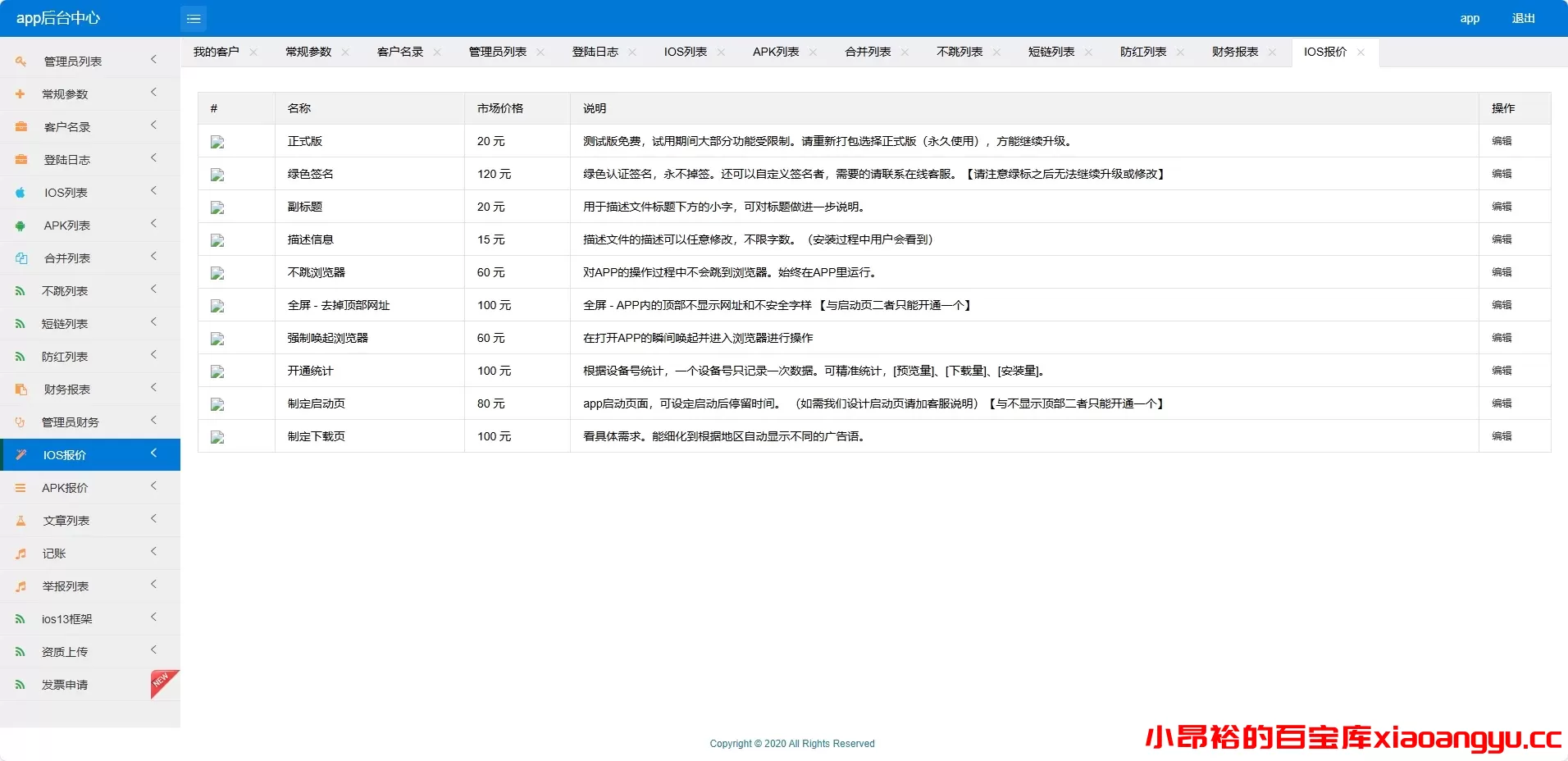Click the briefcase icon beside 客户名录
This screenshot has height=761, width=1568.
click(x=21, y=126)
